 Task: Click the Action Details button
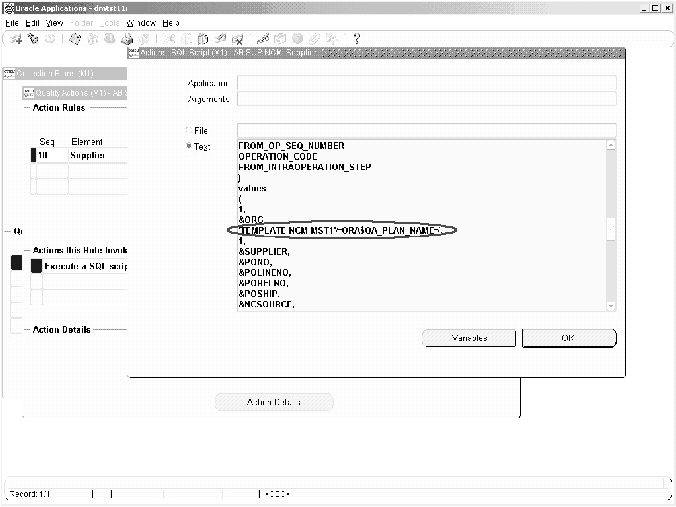(x=274, y=402)
